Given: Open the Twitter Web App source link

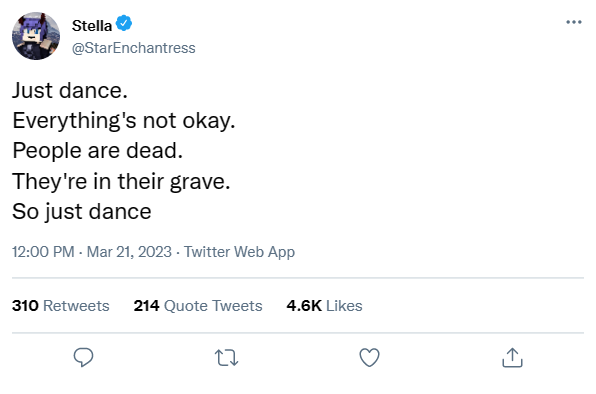Looking at the screenshot, I should [239, 252].
